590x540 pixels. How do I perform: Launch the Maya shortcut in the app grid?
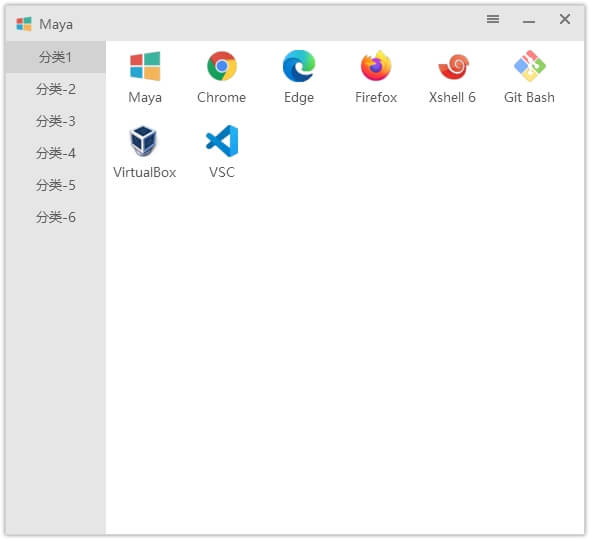[x=145, y=77]
